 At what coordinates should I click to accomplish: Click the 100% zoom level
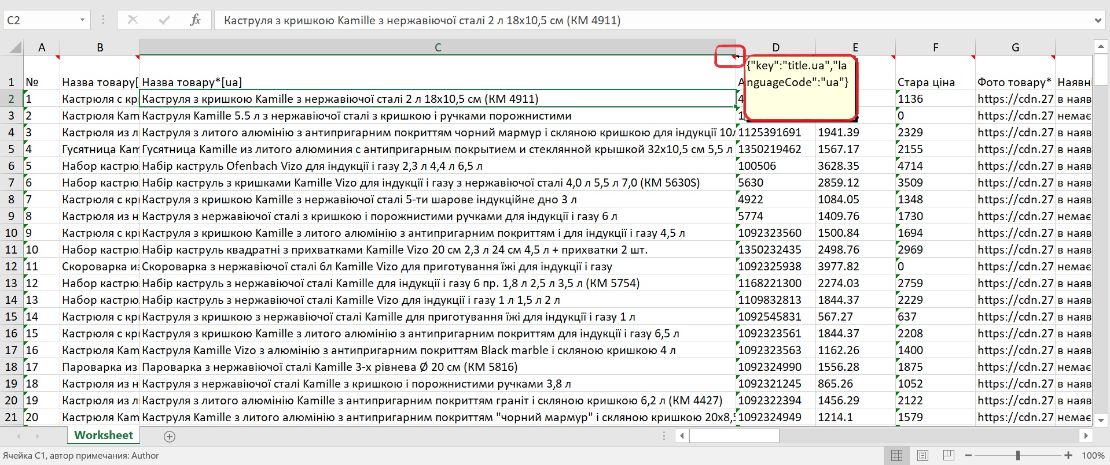[x=1094, y=456]
